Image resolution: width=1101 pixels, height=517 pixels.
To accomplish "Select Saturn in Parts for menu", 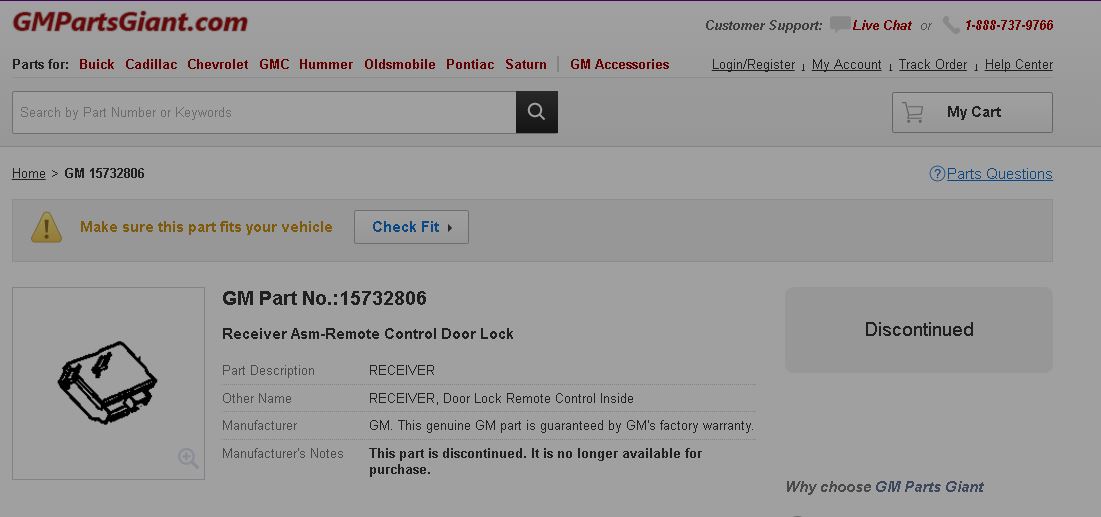I will 525,65.
